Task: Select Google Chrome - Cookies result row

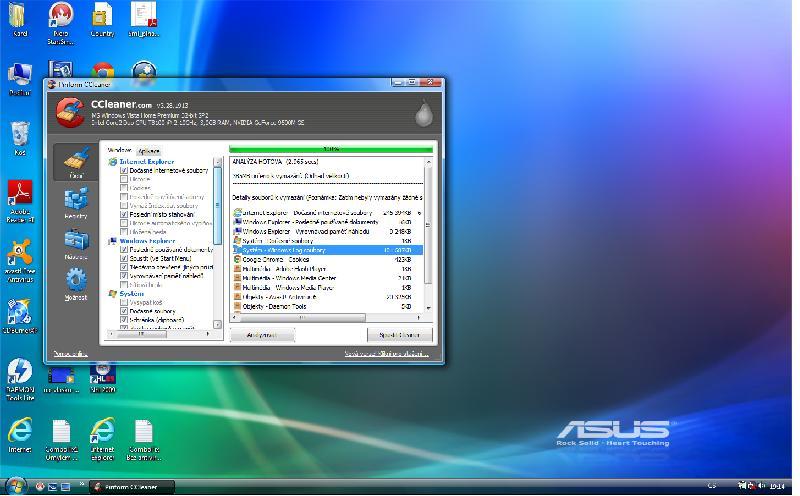Action: tap(327, 259)
